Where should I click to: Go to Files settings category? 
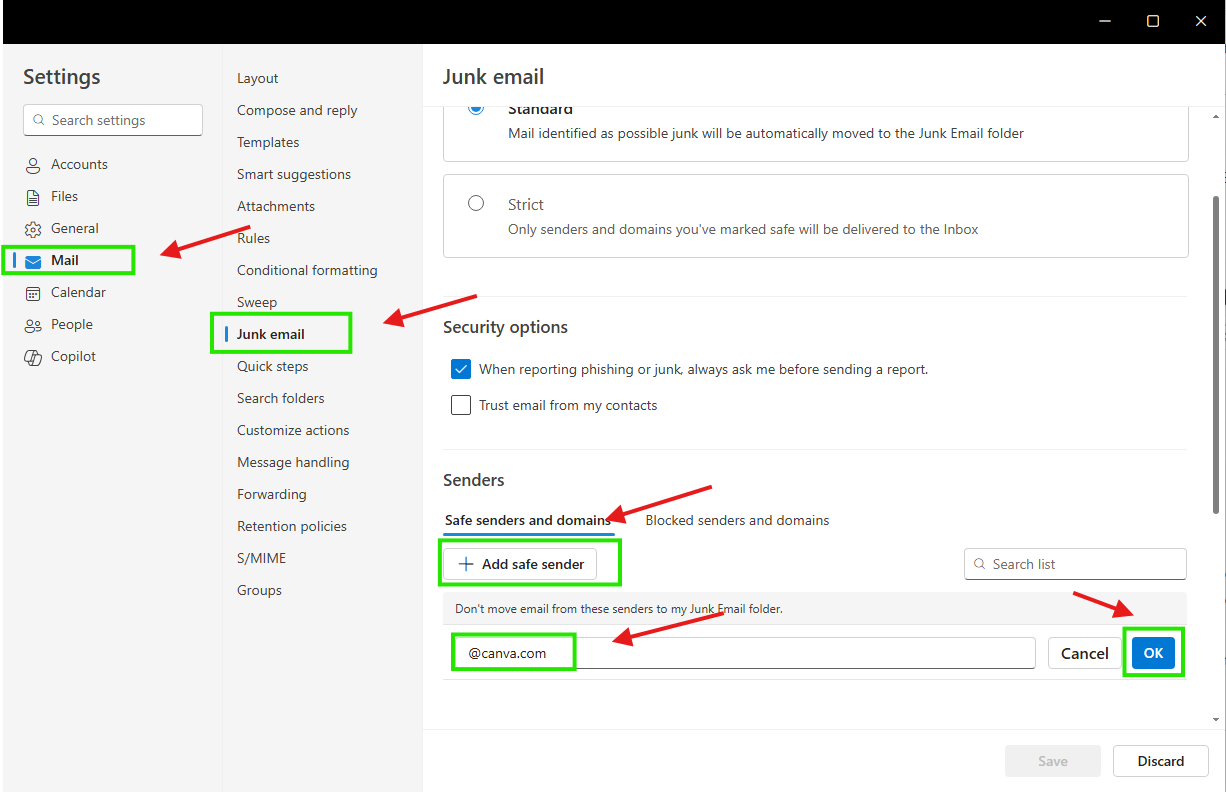64,196
